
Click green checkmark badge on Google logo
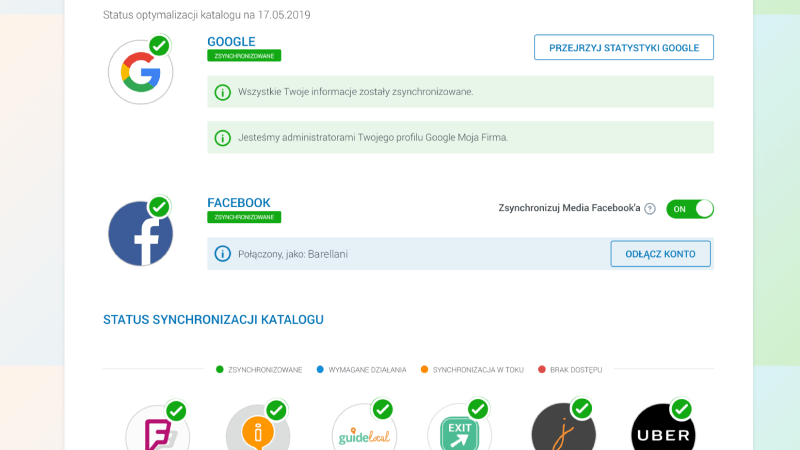(160, 46)
